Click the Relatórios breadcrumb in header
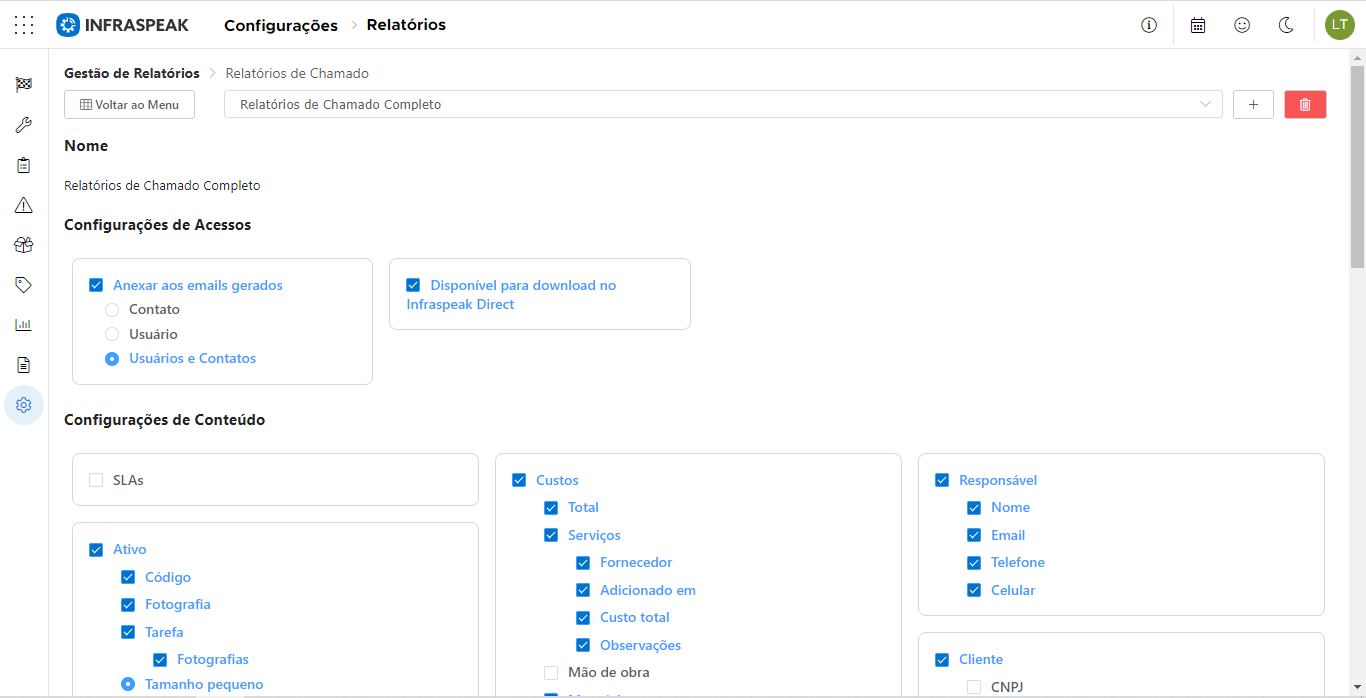Viewport: 1366px width, 698px height. [x=406, y=25]
